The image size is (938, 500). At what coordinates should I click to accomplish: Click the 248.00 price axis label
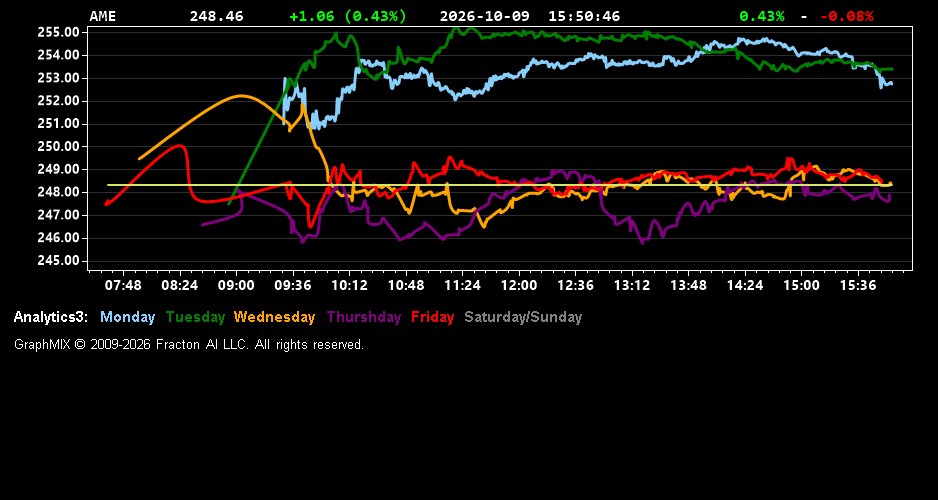click(x=59, y=192)
